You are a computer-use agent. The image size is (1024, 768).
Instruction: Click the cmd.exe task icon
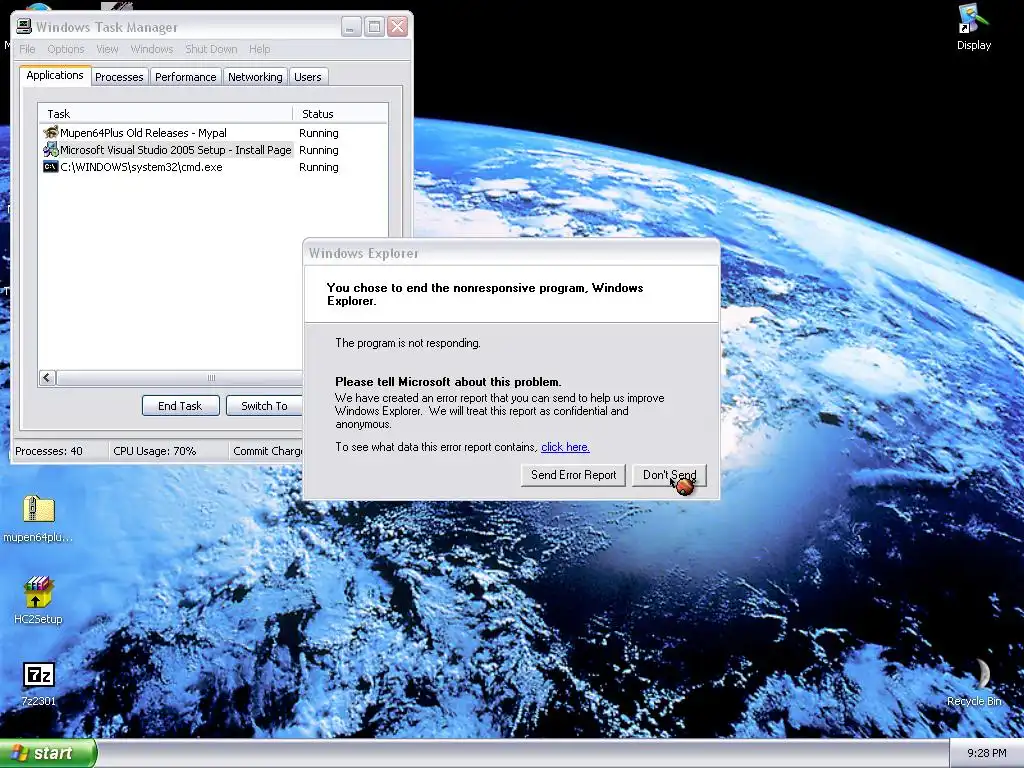(x=50, y=167)
